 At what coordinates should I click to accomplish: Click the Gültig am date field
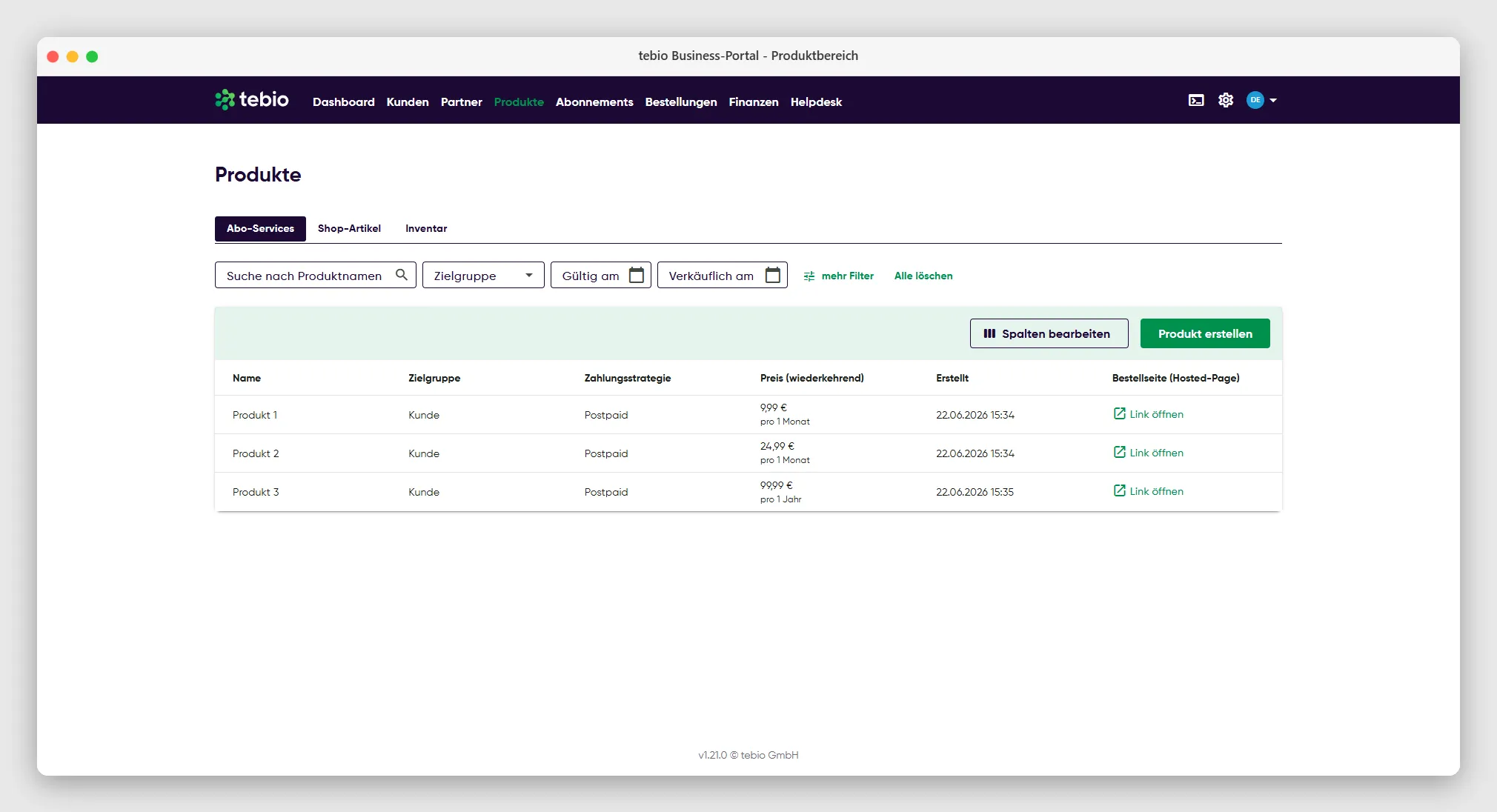pos(601,275)
